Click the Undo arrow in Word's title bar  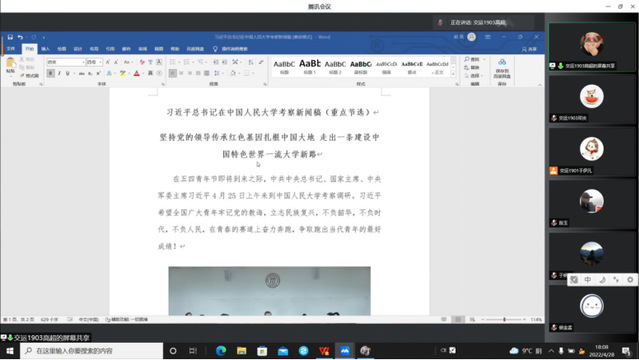tap(20, 37)
